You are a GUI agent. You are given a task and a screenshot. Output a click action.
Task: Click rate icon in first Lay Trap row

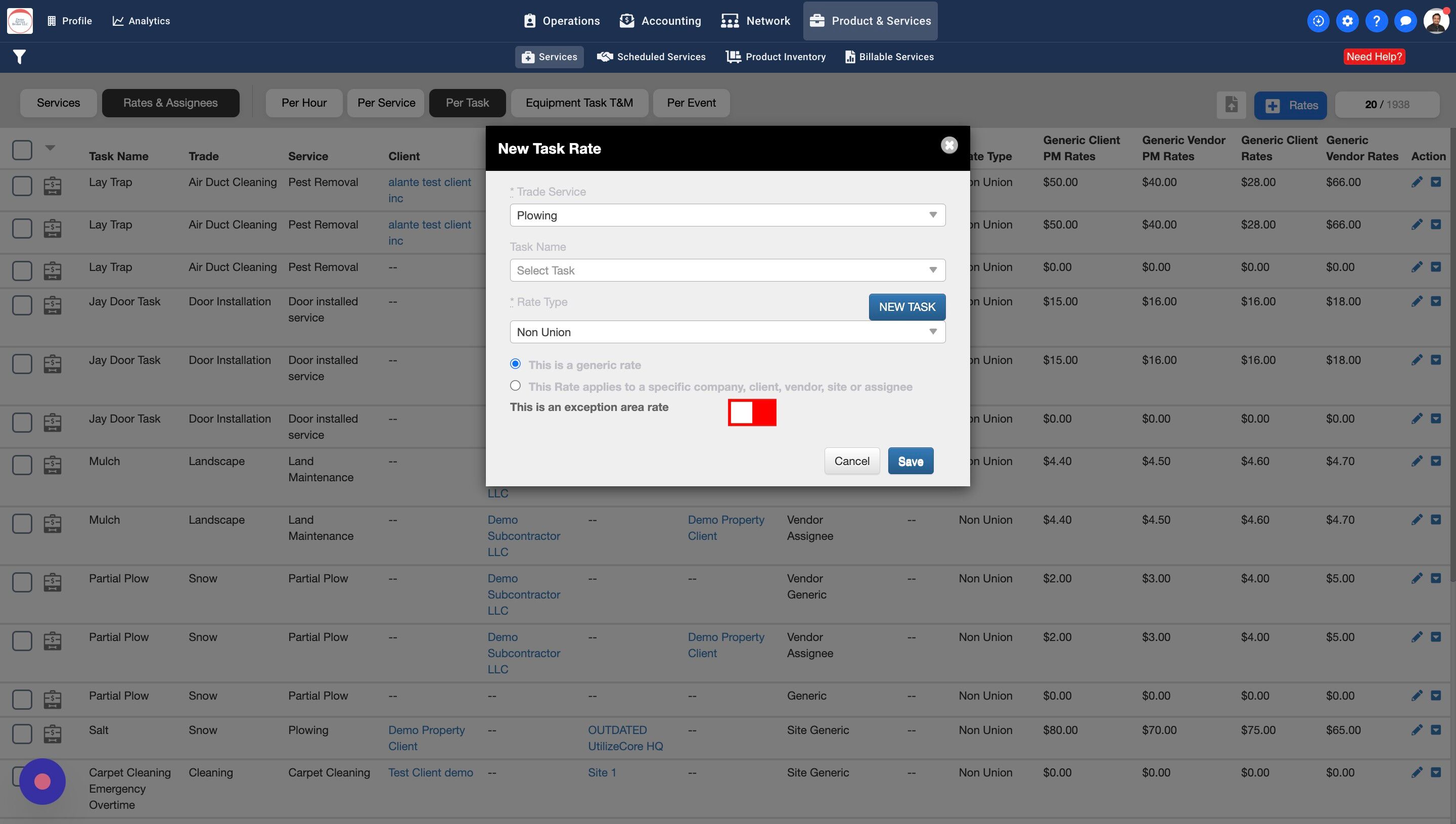tap(53, 186)
